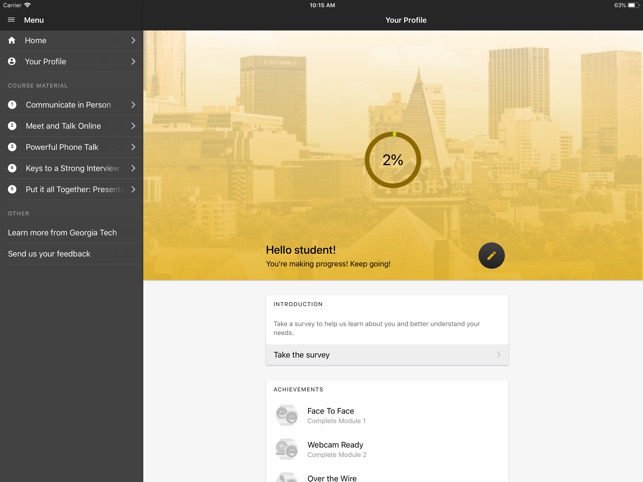The width and height of the screenshot is (643, 482).
Task: Click the Face To Face achievement badge
Action: pos(286,415)
